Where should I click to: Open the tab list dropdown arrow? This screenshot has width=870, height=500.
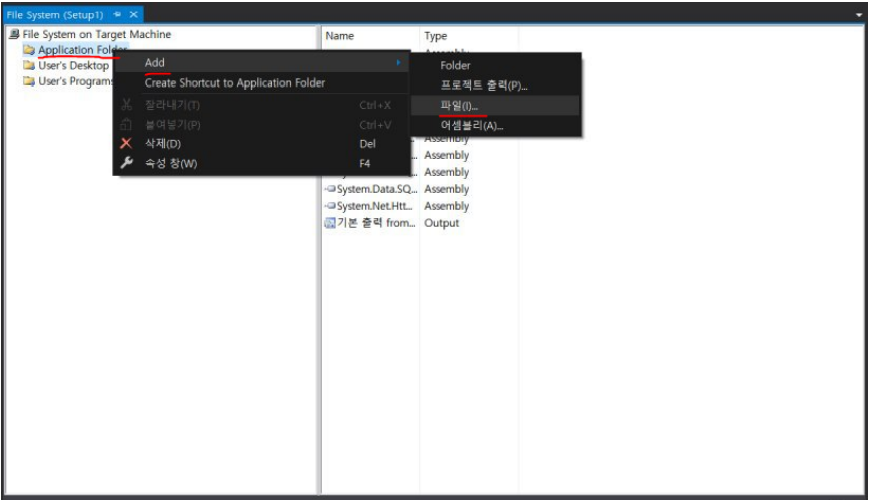click(x=859, y=15)
